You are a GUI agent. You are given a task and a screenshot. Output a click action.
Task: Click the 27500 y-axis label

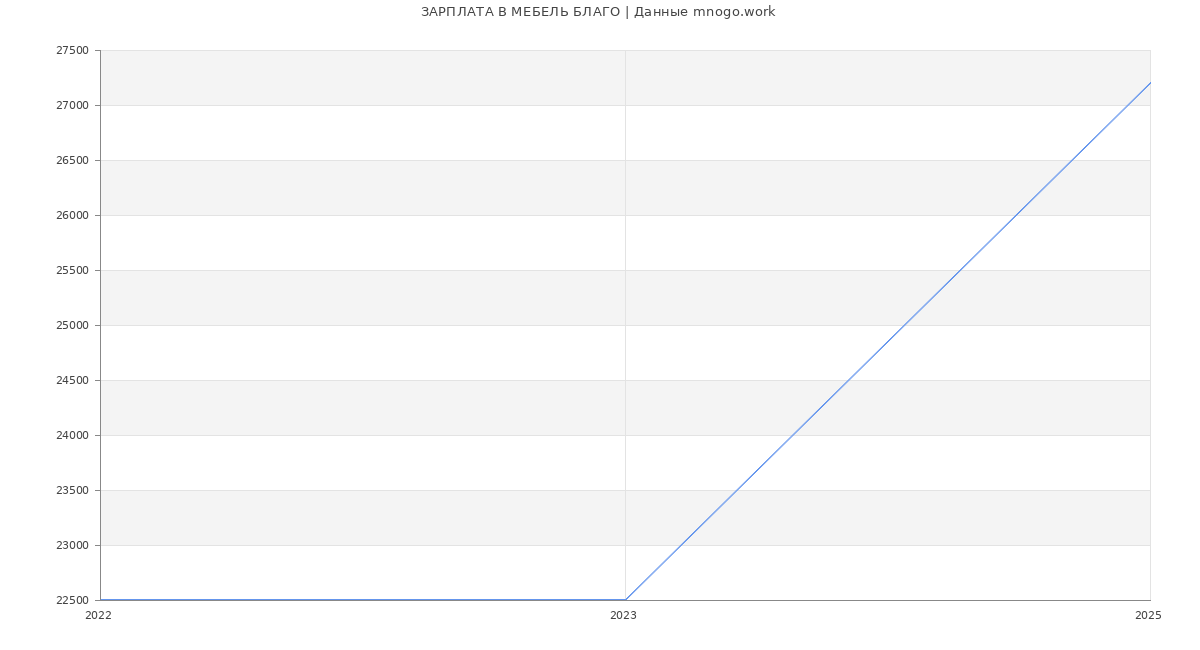(x=72, y=51)
